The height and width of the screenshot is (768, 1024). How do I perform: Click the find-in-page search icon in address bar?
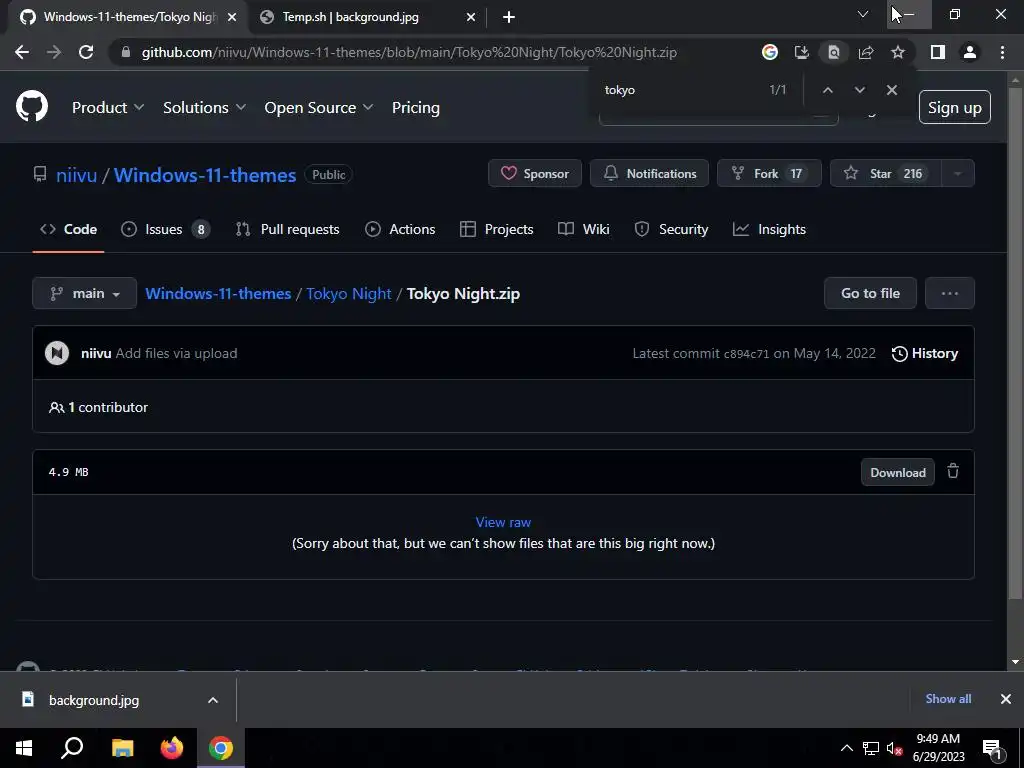(x=833, y=52)
